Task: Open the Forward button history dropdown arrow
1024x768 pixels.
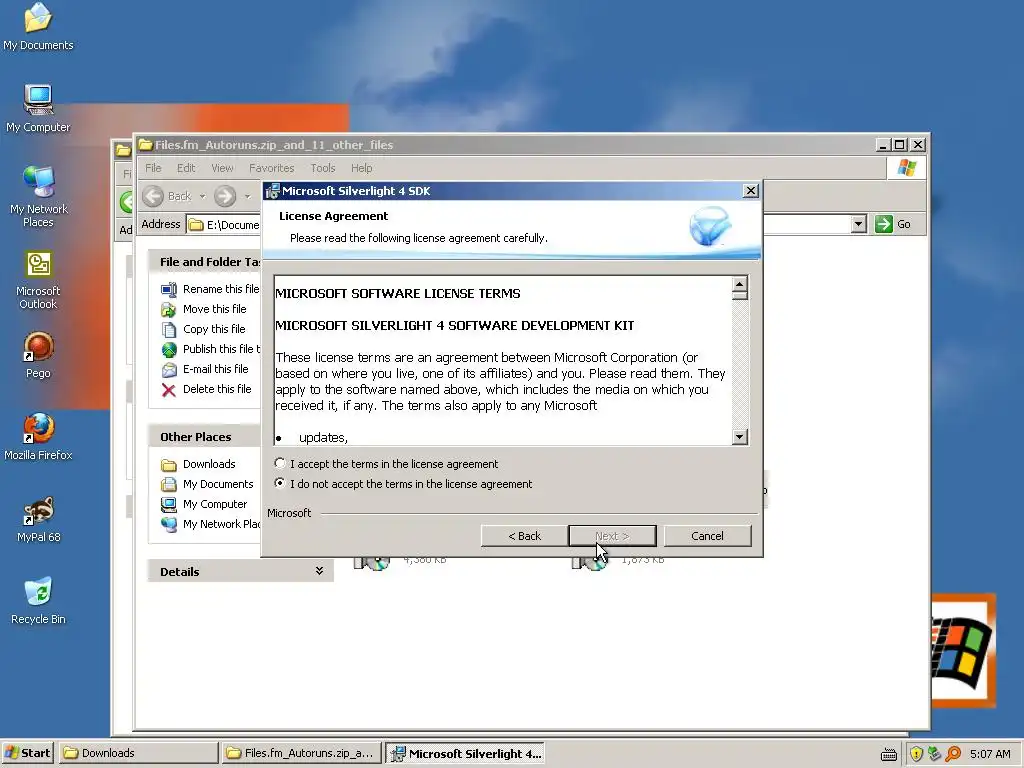Action: [x=248, y=196]
